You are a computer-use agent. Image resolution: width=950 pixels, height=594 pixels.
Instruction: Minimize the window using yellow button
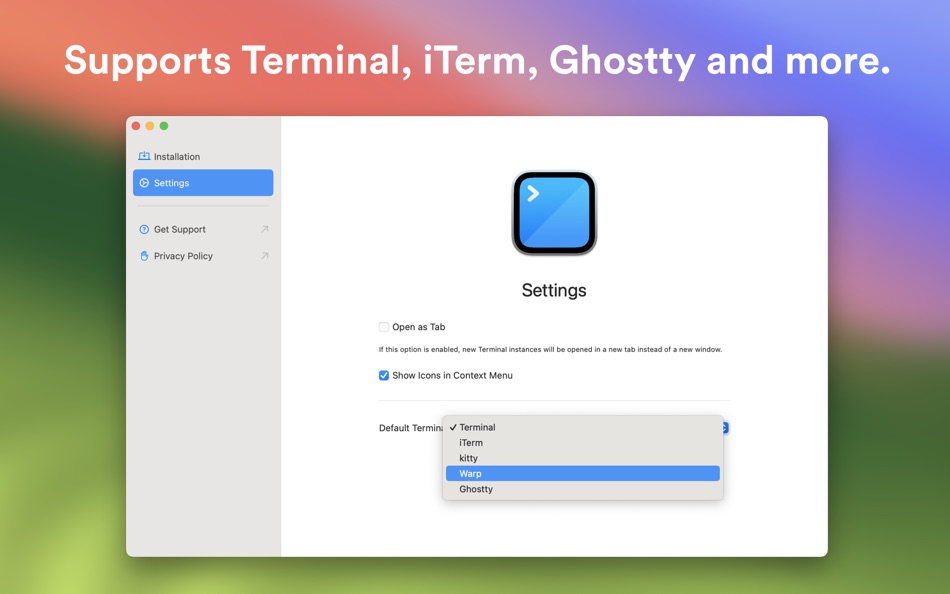(150, 126)
